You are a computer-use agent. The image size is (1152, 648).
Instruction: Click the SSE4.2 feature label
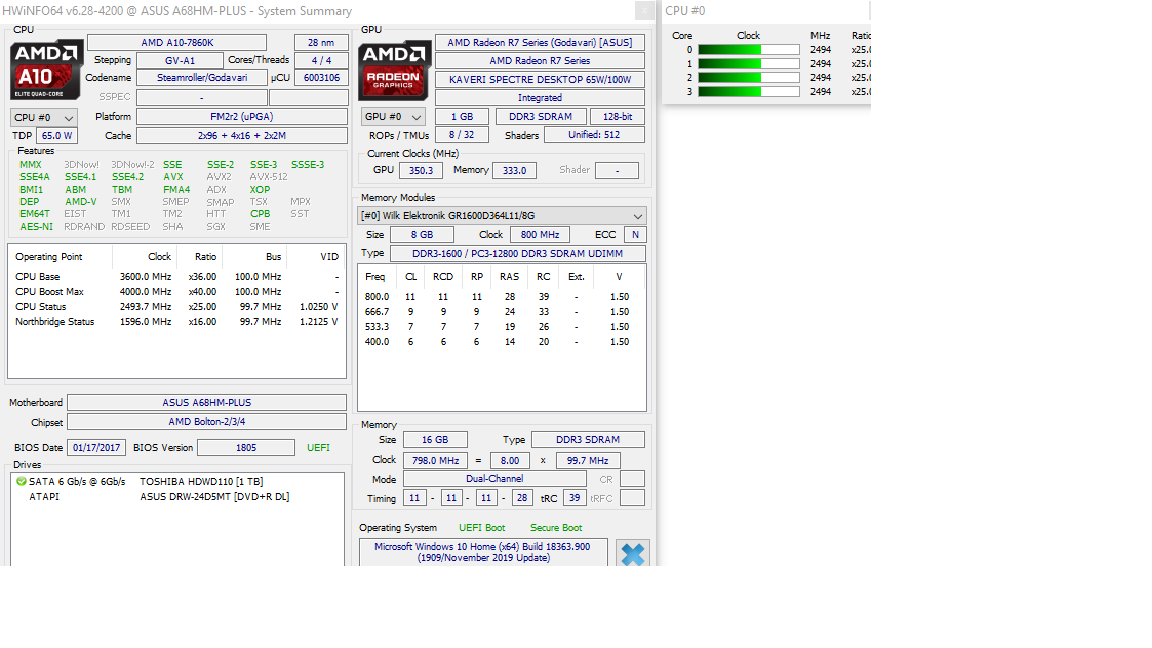(x=128, y=177)
